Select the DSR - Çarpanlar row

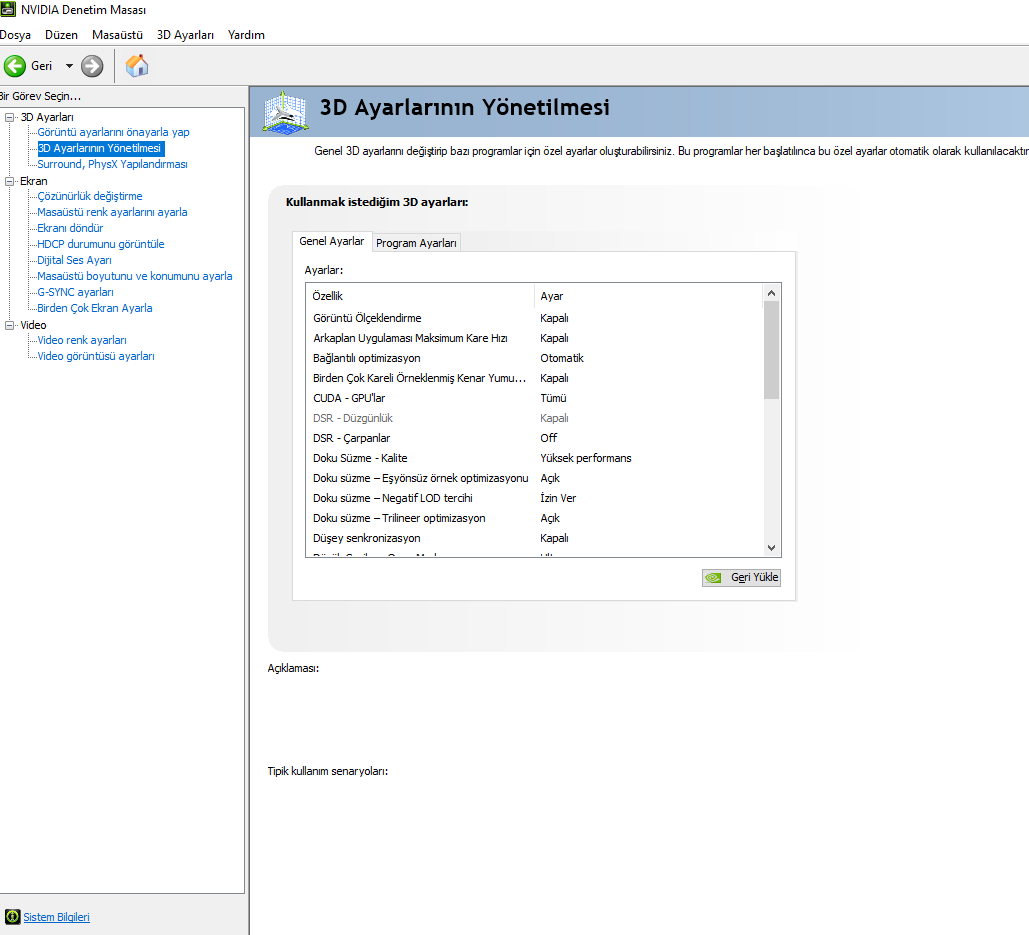click(534, 438)
